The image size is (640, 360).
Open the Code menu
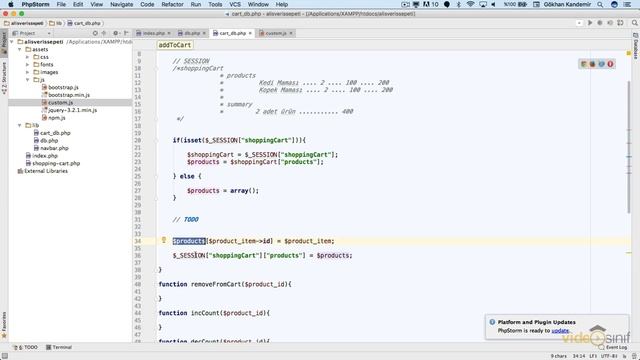pyautogui.click(x=147, y=4)
